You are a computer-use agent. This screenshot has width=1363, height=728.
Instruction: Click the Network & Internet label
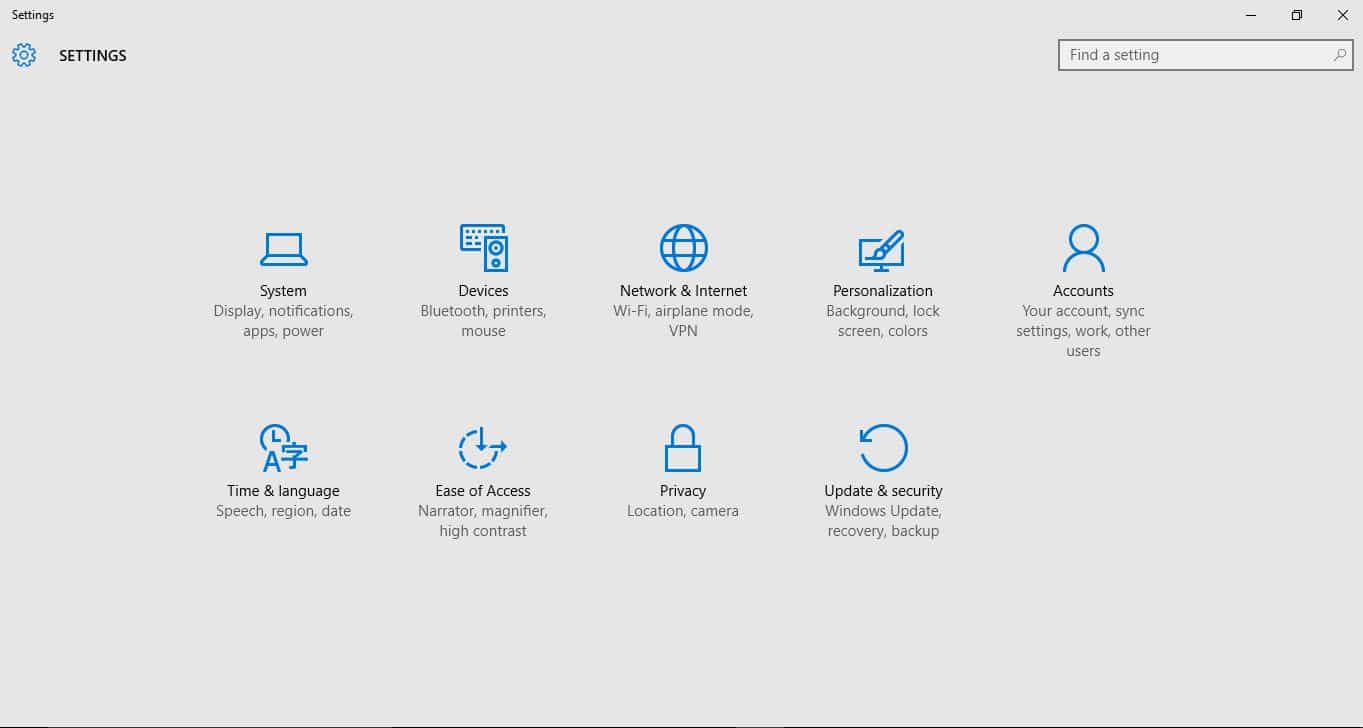point(683,291)
